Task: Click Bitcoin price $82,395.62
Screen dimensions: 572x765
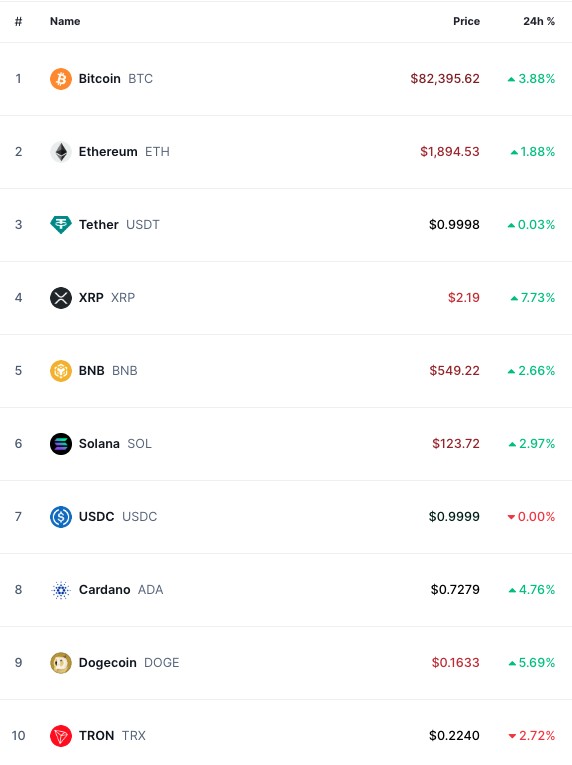Action: click(445, 79)
